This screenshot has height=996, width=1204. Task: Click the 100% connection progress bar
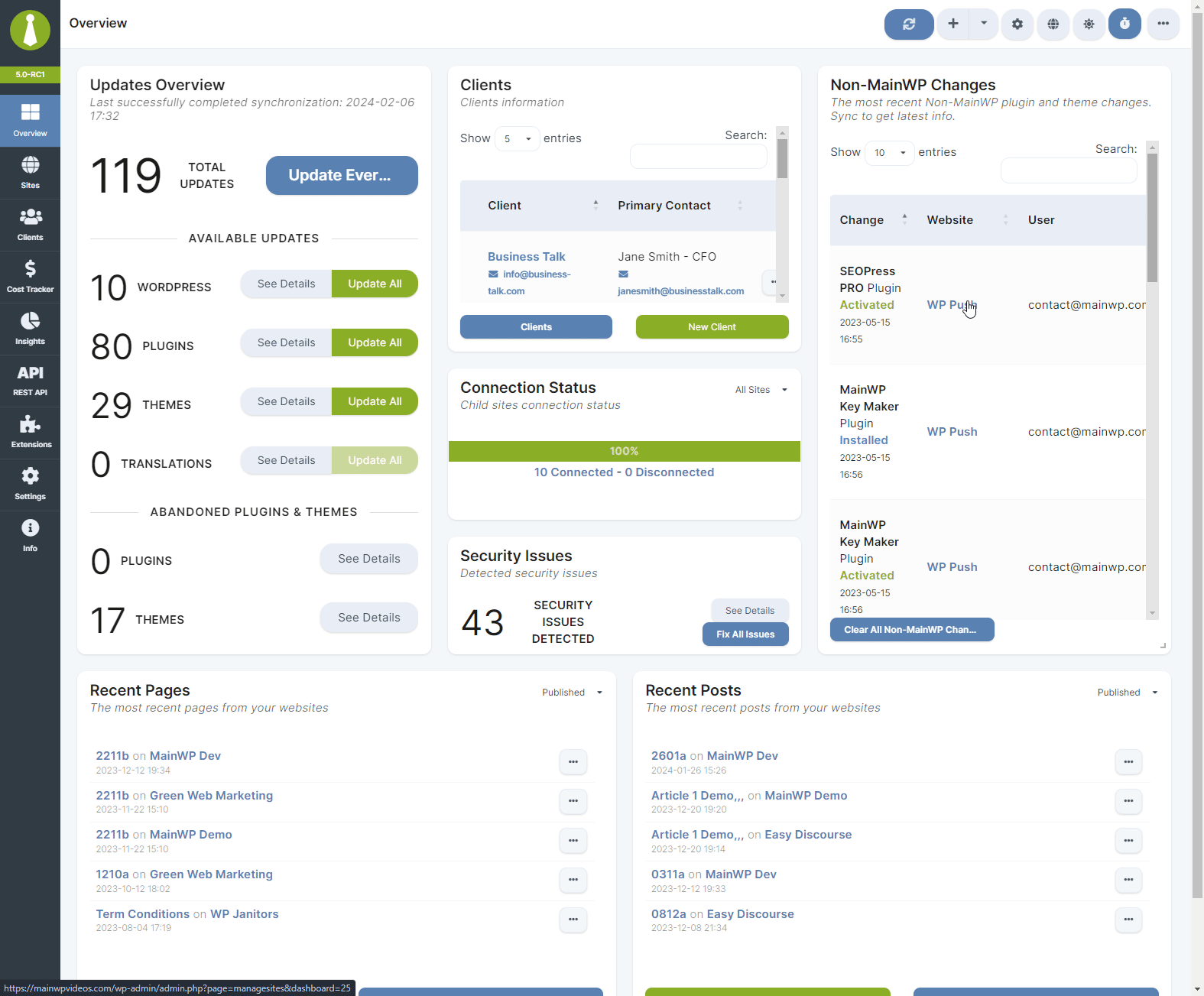(624, 452)
